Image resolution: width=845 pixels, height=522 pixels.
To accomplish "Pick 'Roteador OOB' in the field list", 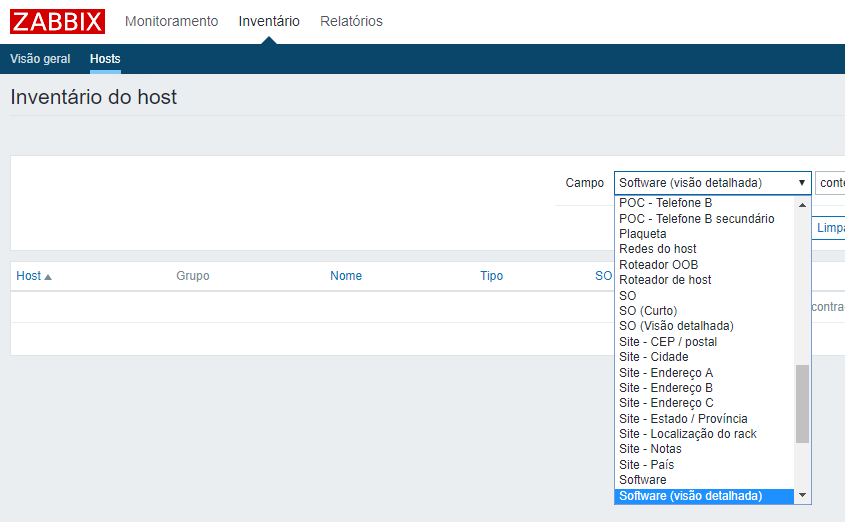I will 659,265.
